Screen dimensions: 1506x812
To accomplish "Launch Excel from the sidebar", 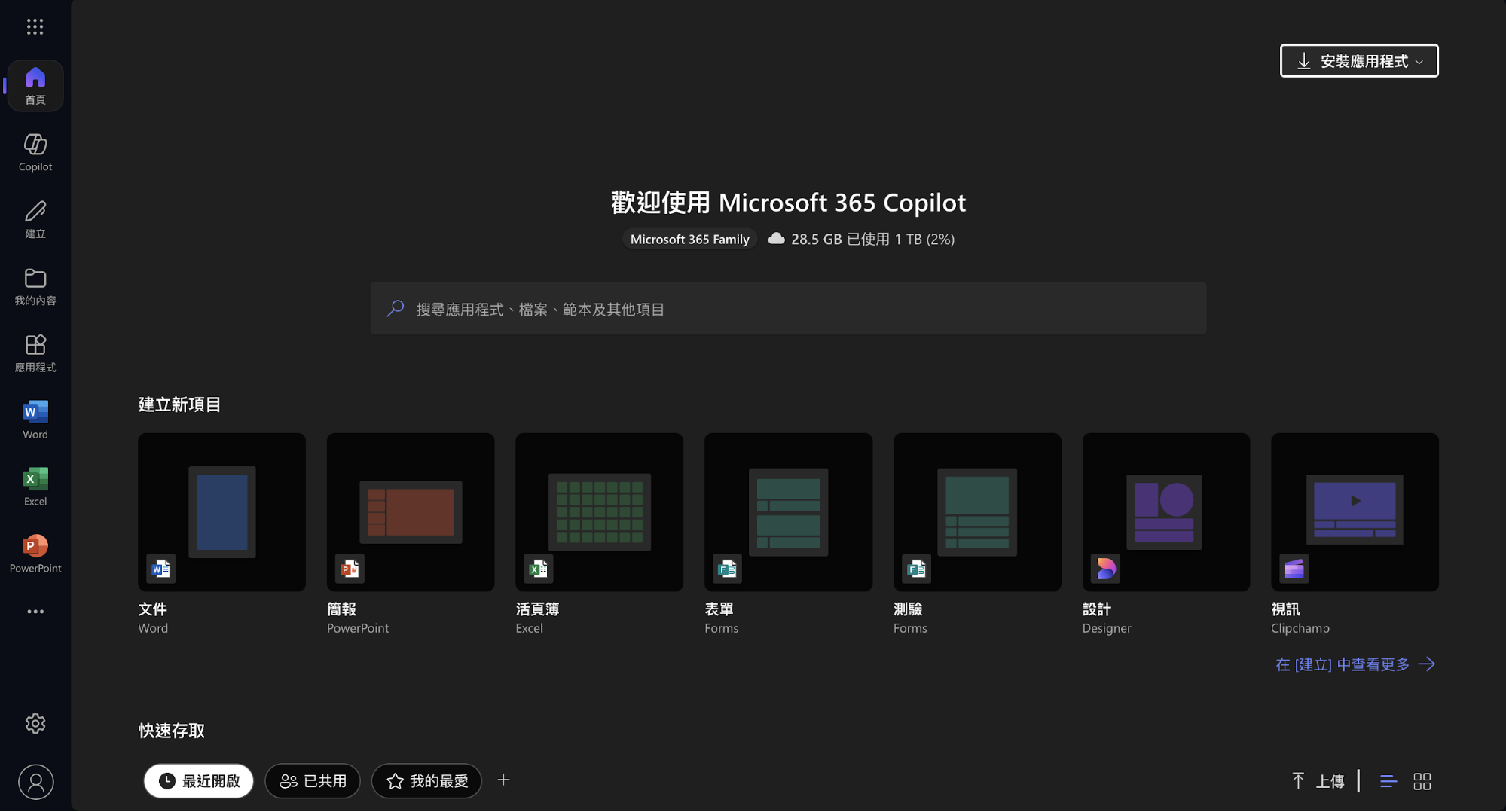I will point(35,487).
